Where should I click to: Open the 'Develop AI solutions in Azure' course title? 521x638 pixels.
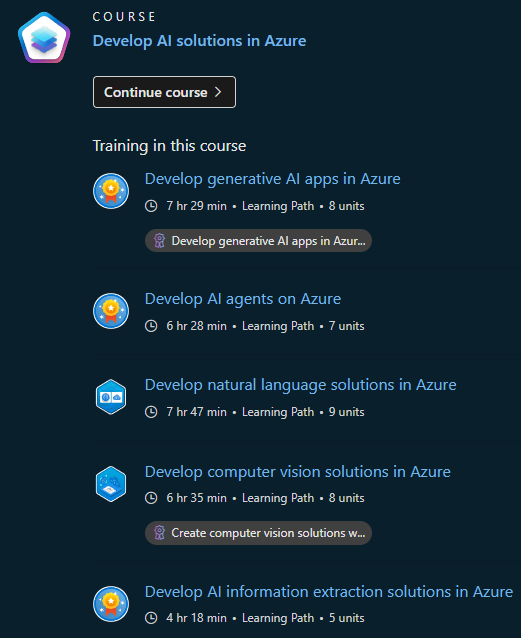coord(199,41)
